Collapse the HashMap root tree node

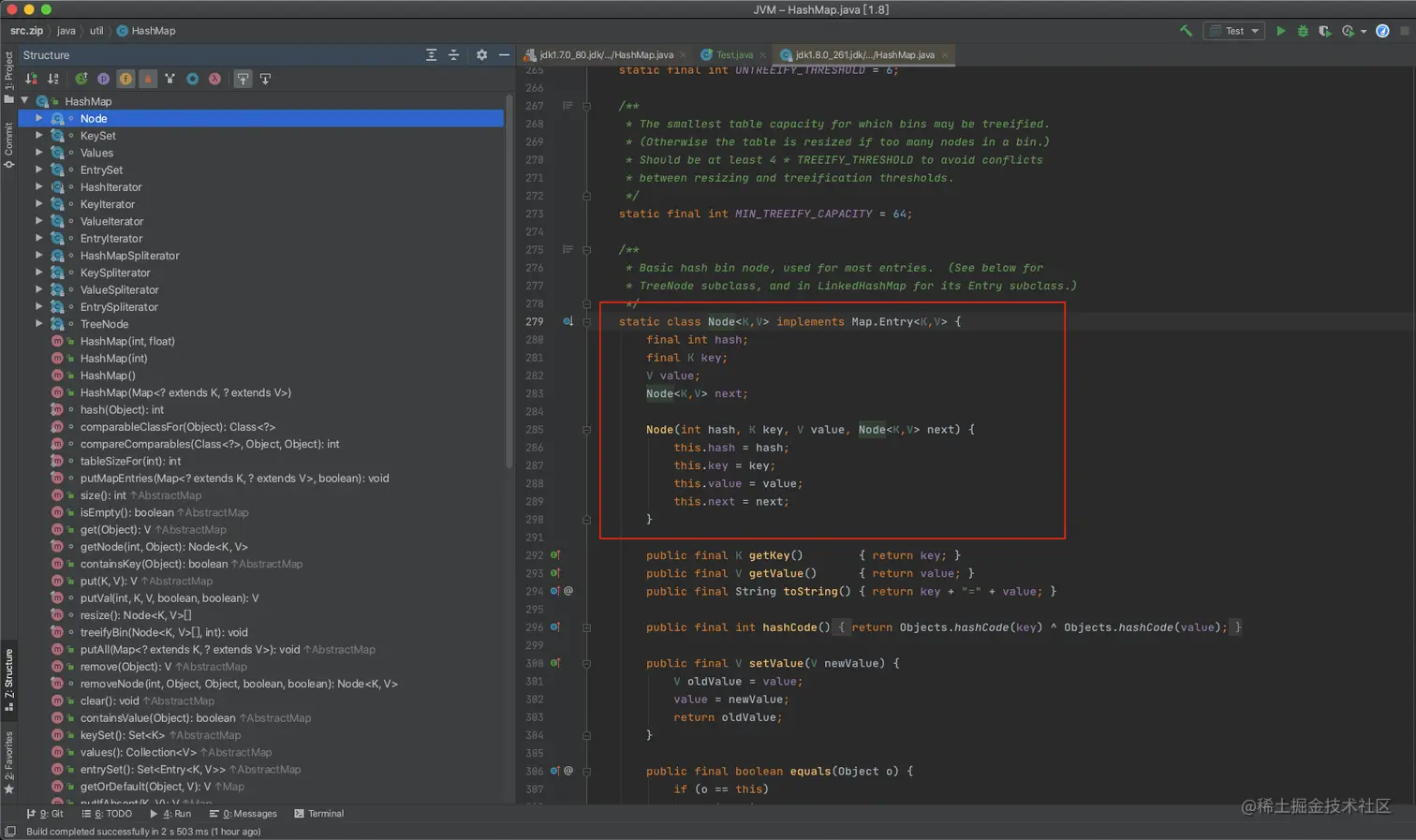click(x=25, y=101)
